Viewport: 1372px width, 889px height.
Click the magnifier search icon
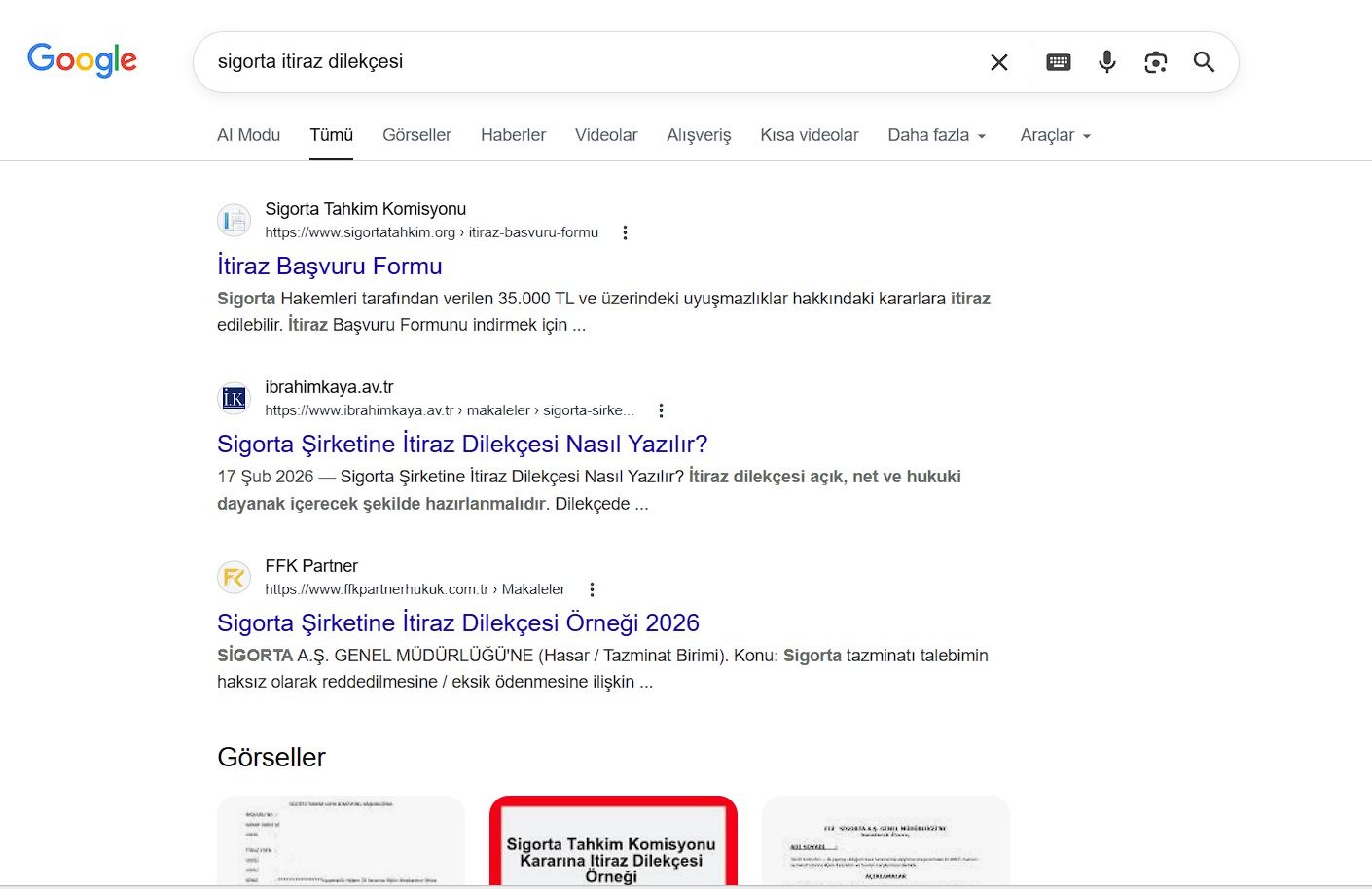point(1204,62)
